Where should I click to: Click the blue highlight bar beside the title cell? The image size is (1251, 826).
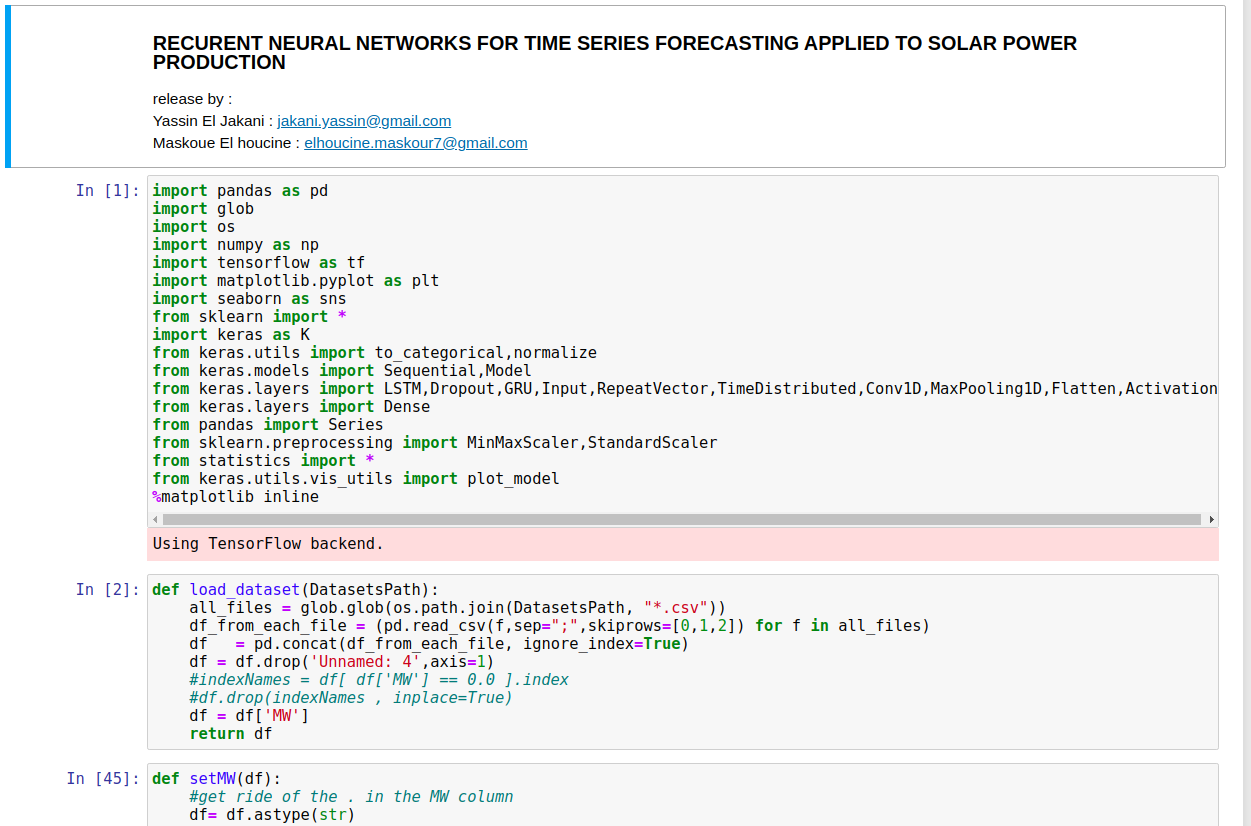8,86
